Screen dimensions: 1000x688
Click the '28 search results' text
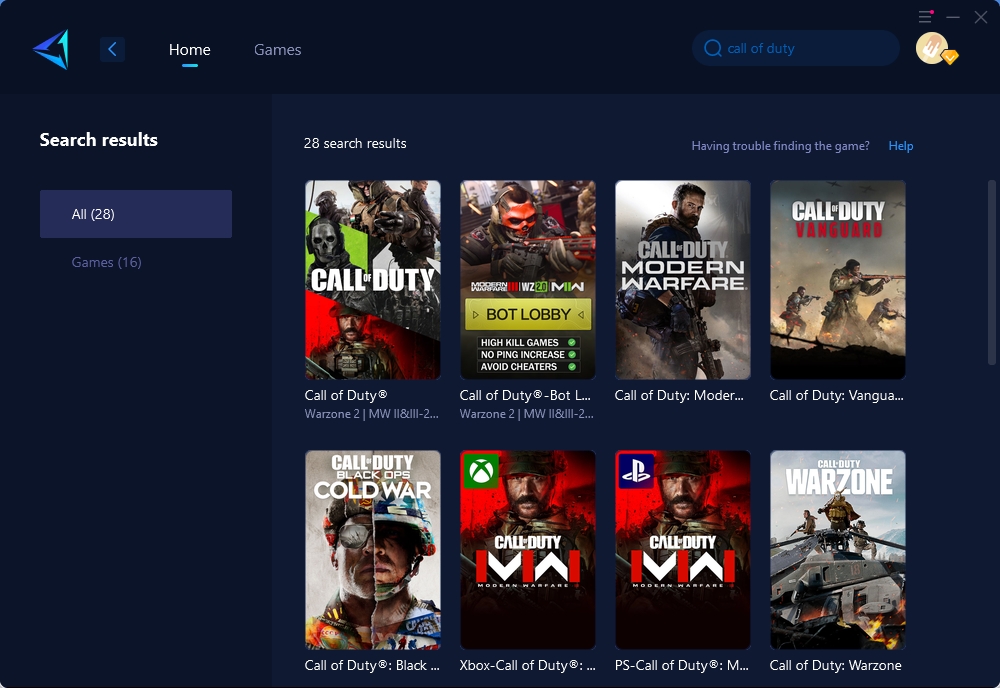355,143
